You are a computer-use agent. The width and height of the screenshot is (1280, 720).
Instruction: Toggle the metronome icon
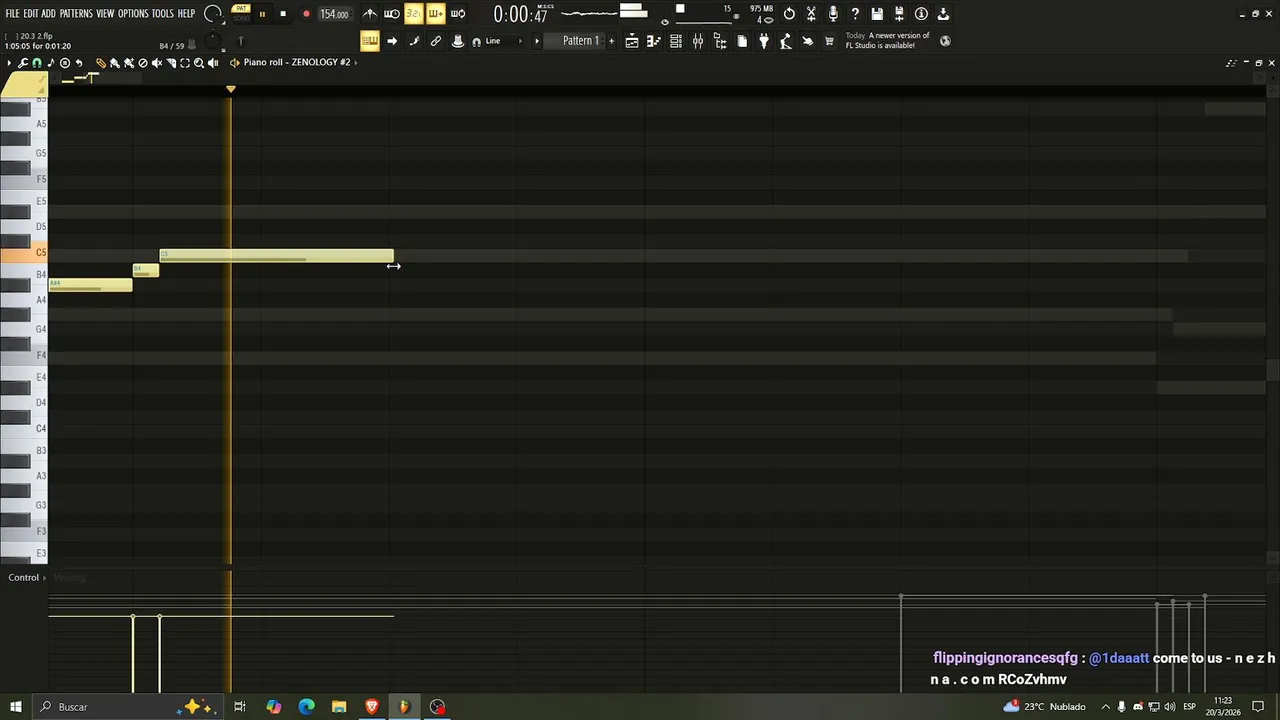point(370,14)
